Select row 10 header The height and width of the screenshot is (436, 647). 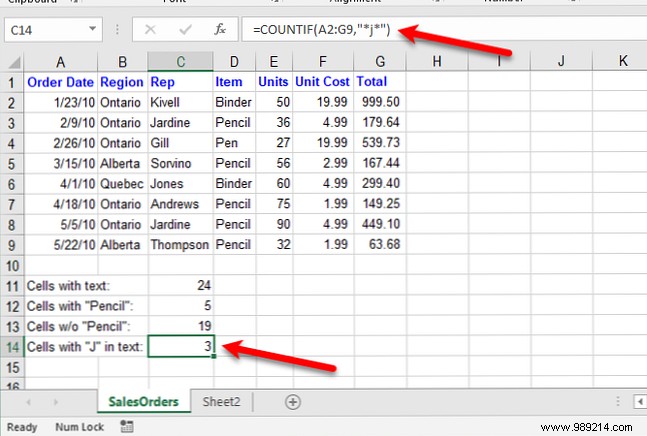[12, 265]
